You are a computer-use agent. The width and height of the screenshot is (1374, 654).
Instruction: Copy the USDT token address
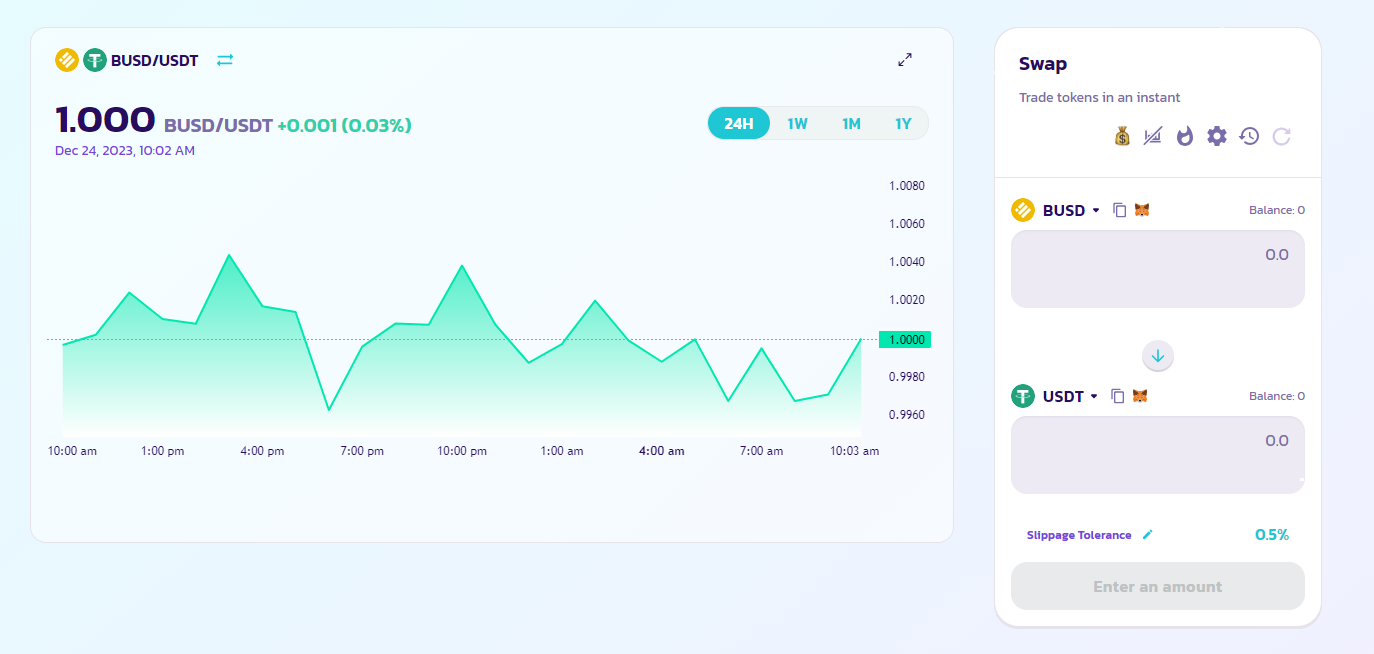pyautogui.click(x=1118, y=396)
